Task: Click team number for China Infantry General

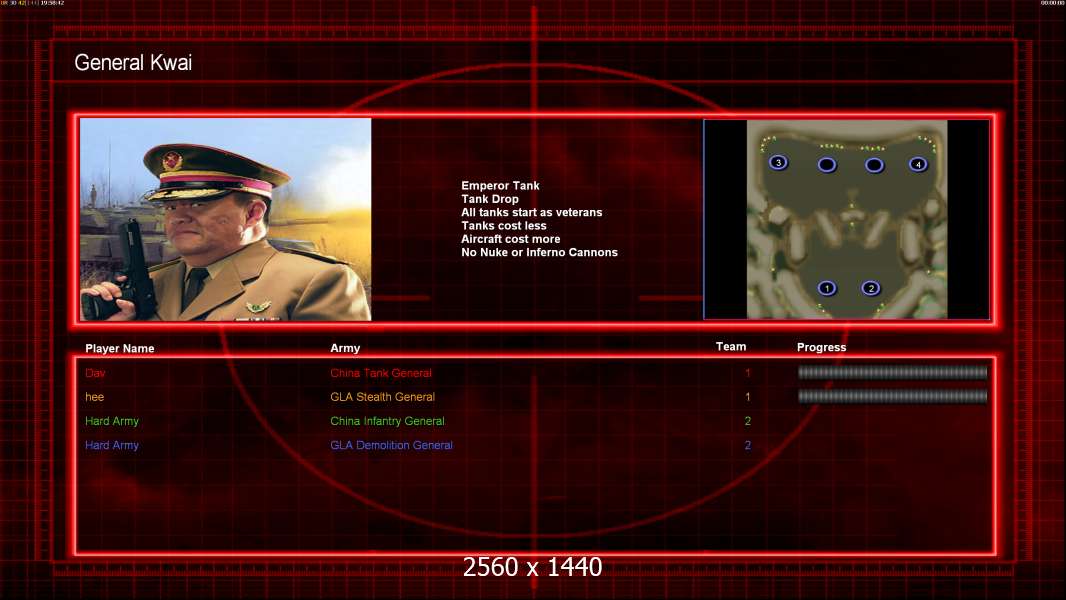Action: tap(748, 421)
